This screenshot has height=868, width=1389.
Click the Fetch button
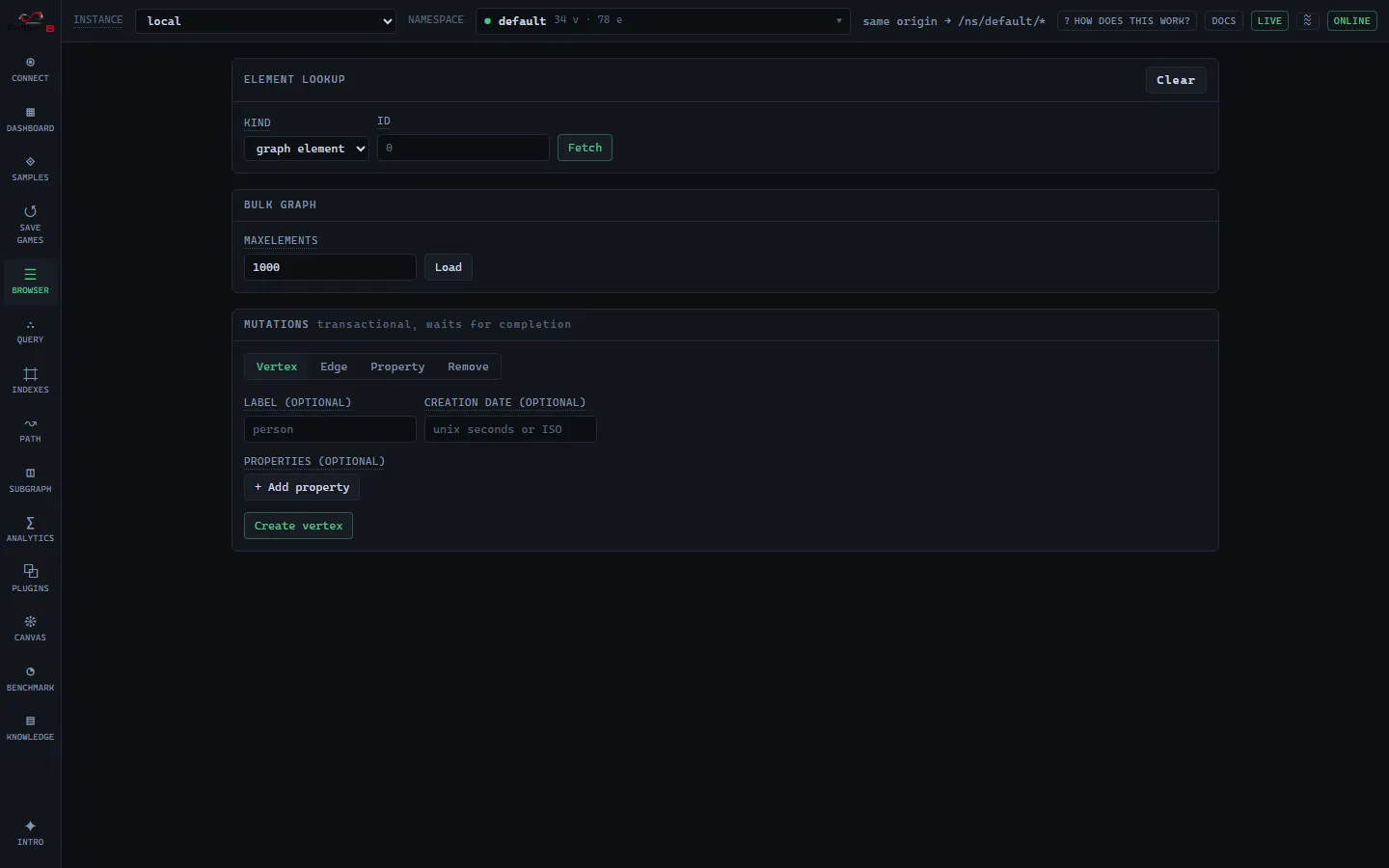pyautogui.click(x=585, y=148)
